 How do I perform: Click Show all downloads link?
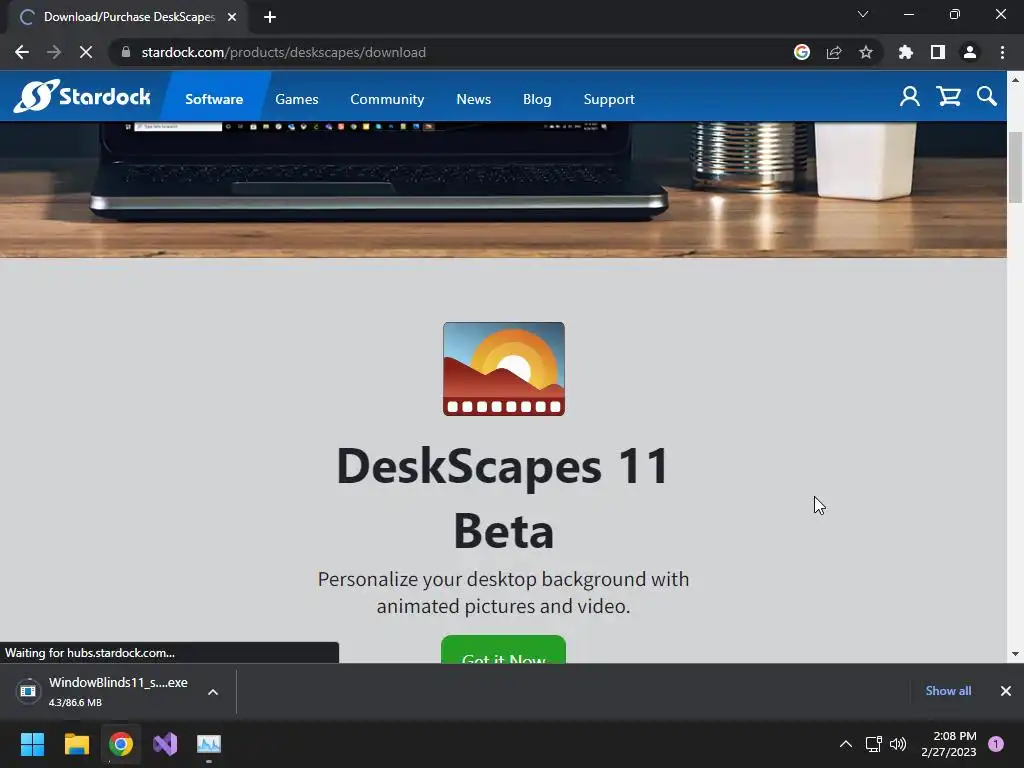948,691
